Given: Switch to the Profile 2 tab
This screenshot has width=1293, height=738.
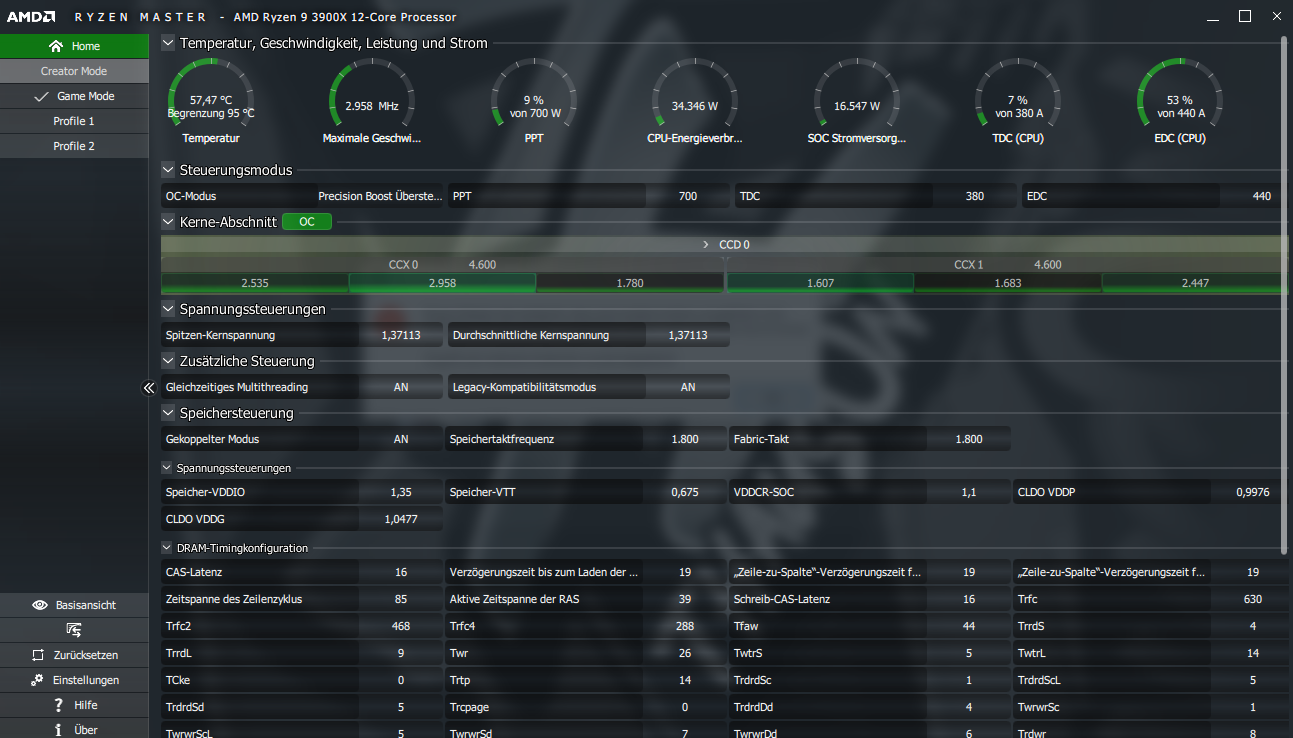Looking at the screenshot, I should click(74, 146).
